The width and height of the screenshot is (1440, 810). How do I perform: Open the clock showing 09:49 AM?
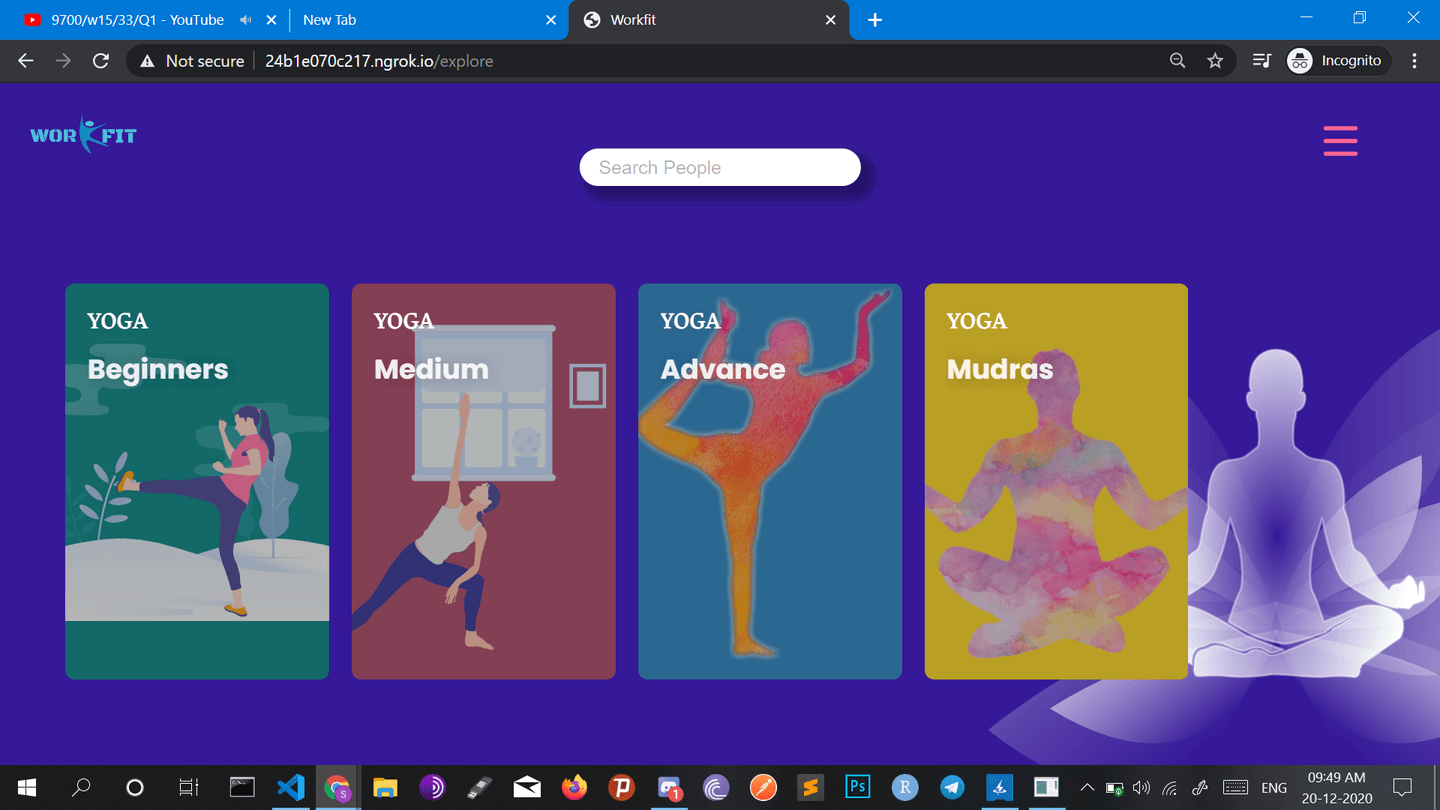tap(1337, 787)
